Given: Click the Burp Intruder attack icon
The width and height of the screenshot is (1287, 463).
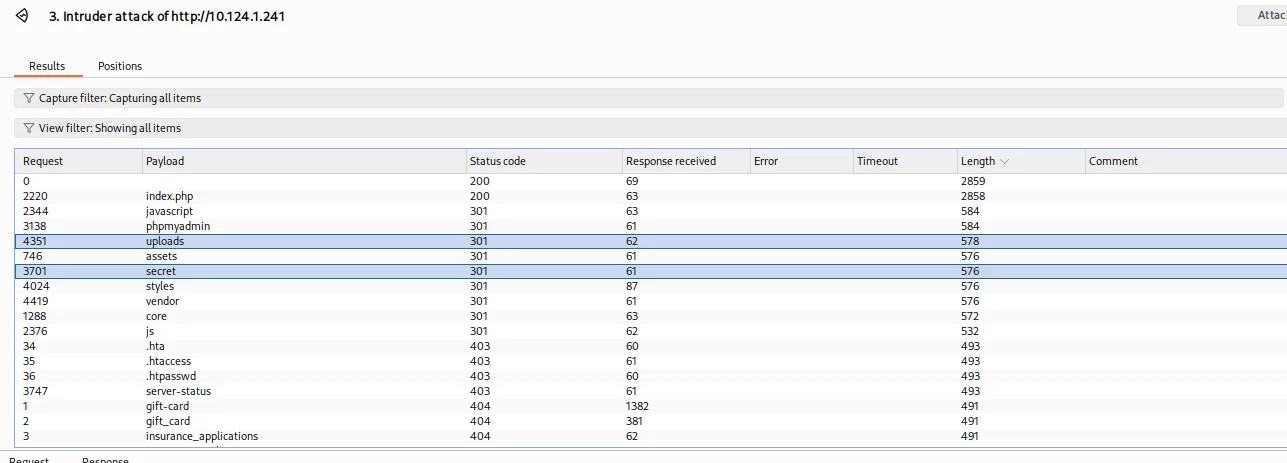Looking at the screenshot, I should point(22,16).
